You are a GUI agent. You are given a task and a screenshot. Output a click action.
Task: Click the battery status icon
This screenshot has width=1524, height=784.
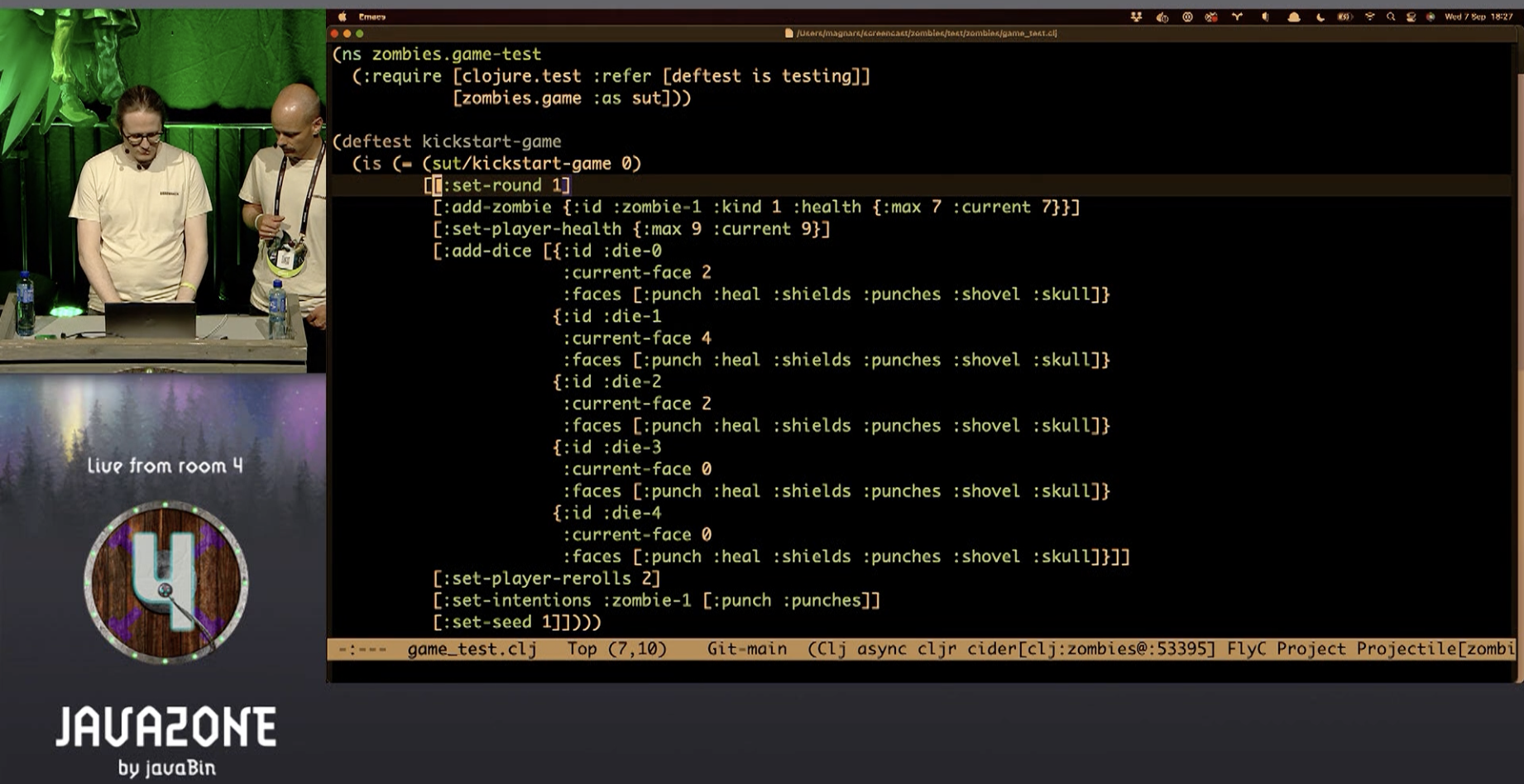point(1344,17)
